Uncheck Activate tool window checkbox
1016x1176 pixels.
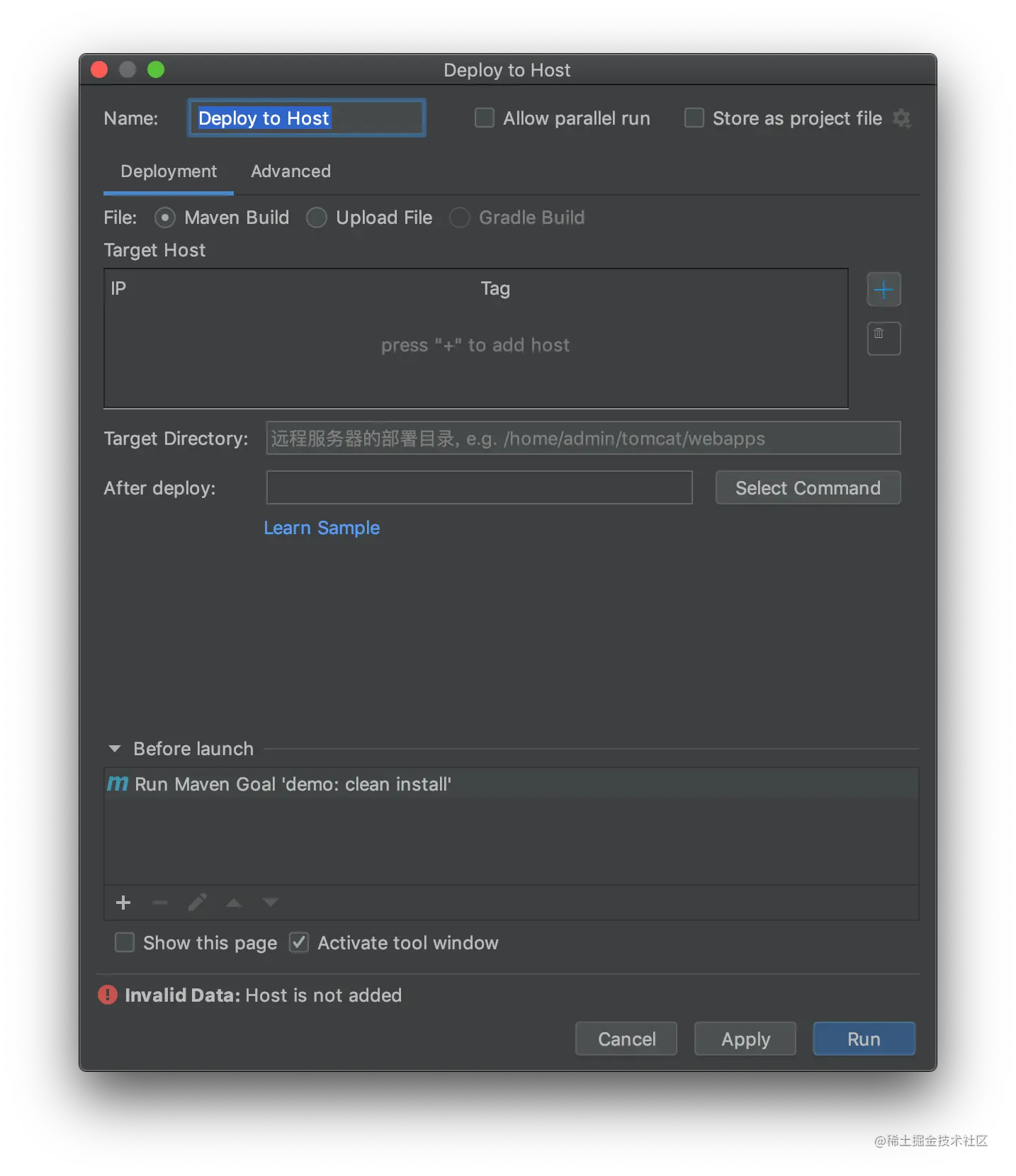point(299,942)
